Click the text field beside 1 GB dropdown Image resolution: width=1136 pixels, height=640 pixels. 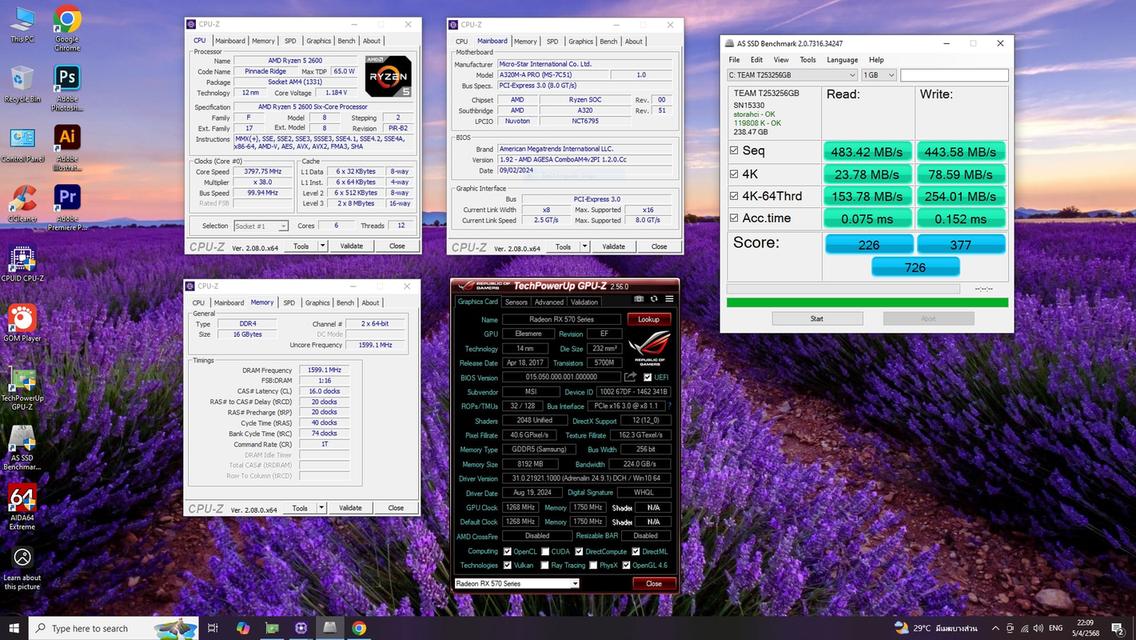[x=954, y=75]
